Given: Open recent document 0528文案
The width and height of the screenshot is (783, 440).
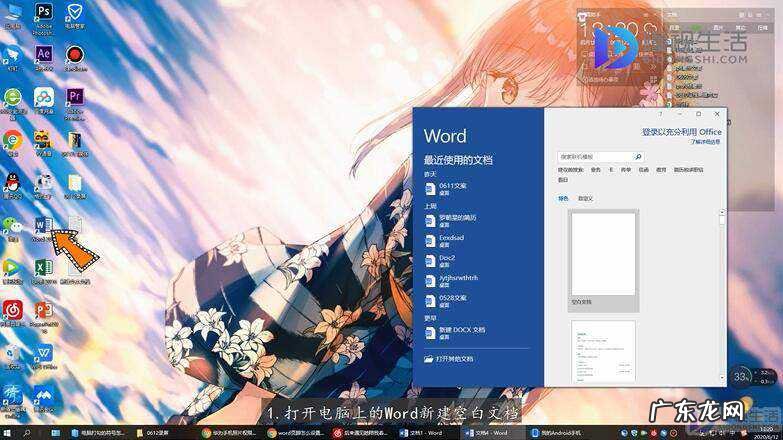Looking at the screenshot, I should tap(452, 300).
